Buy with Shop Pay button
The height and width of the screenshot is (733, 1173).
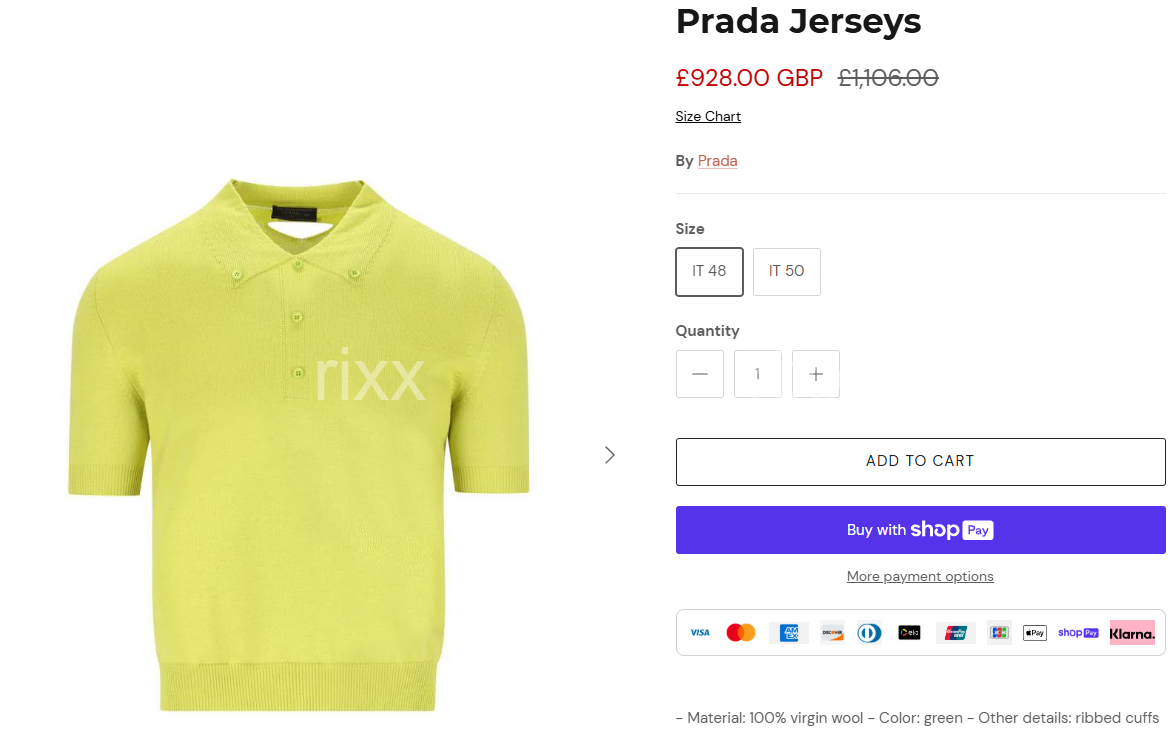920,530
